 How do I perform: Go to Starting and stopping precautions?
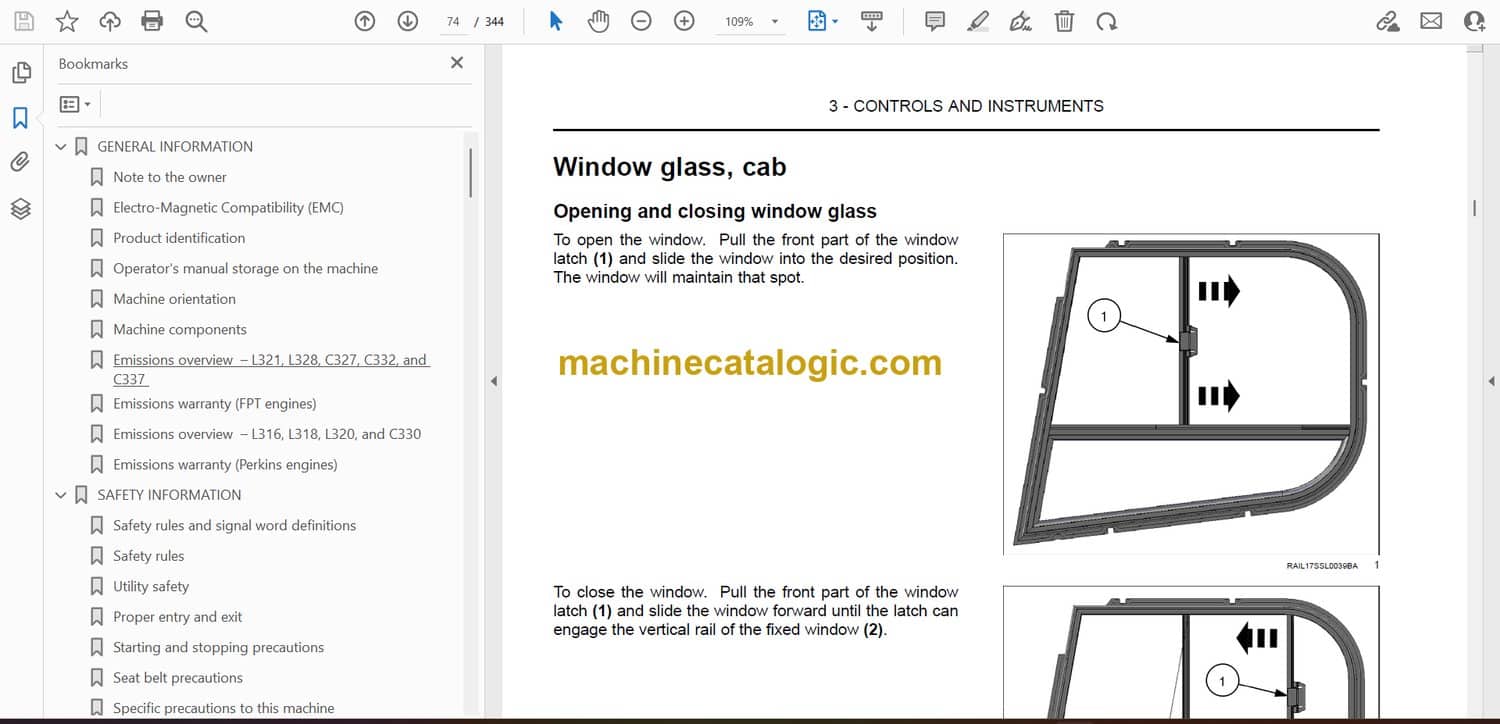219,647
